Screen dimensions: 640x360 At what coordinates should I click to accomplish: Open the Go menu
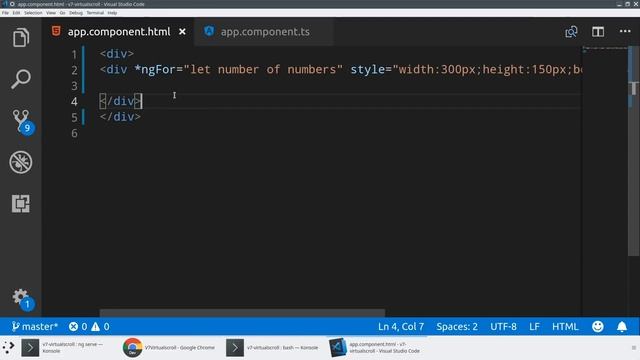(x=62, y=13)
